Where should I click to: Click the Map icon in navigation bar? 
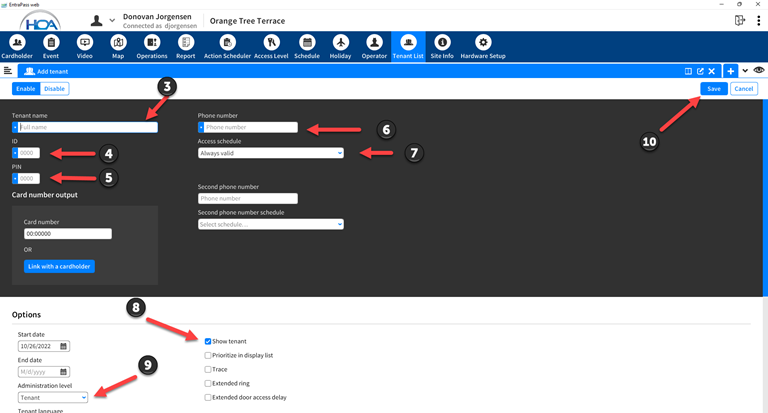[118, 42]
